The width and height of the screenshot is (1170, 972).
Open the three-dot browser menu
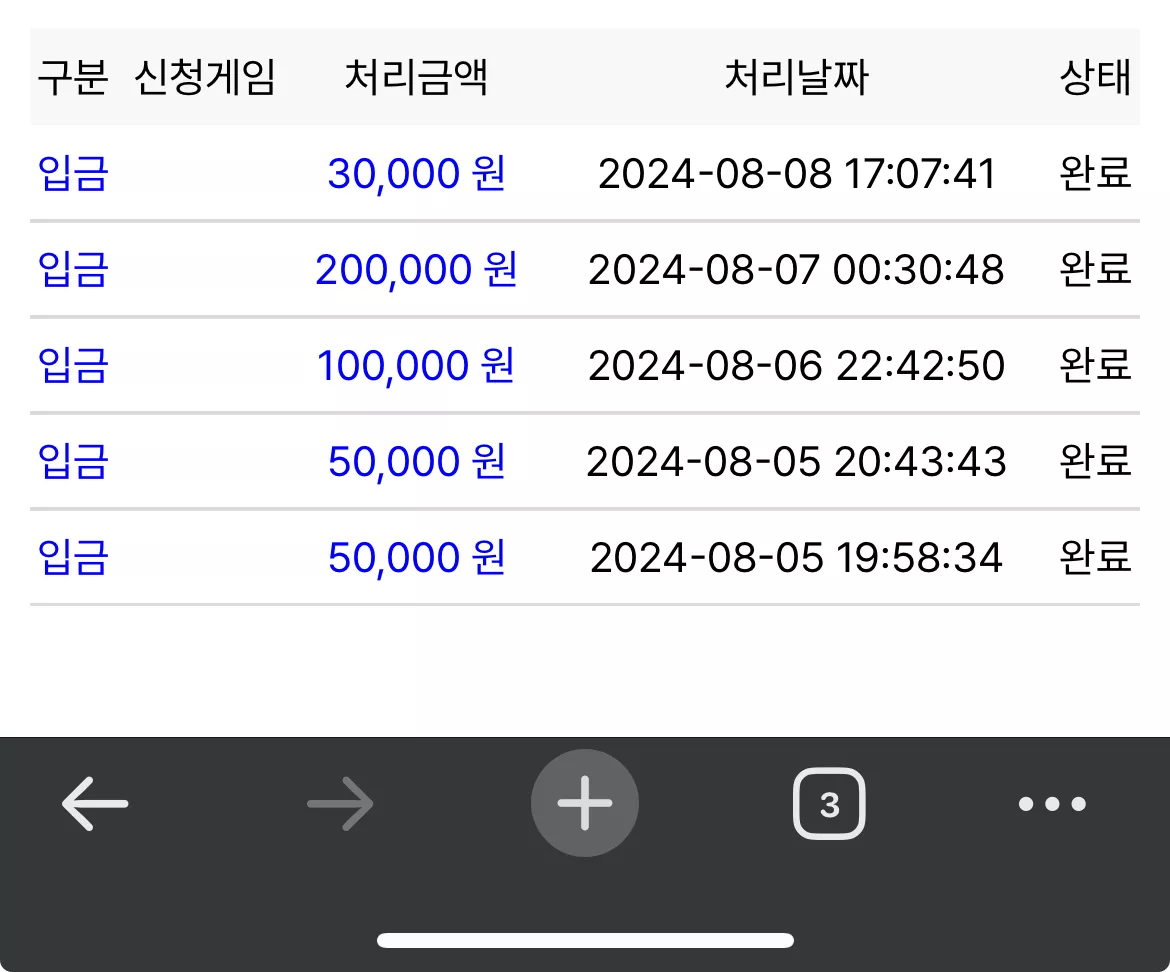1052,803
